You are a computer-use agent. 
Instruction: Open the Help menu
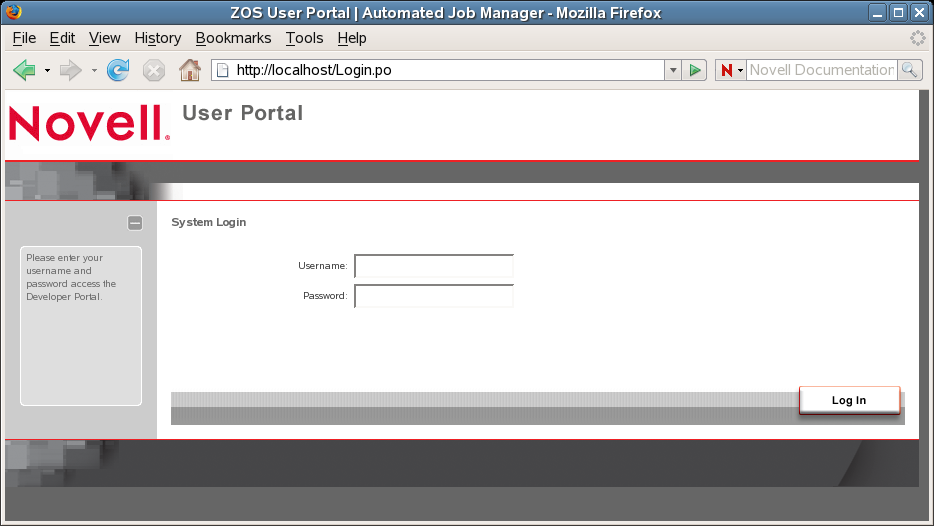(x=352, y=38)
